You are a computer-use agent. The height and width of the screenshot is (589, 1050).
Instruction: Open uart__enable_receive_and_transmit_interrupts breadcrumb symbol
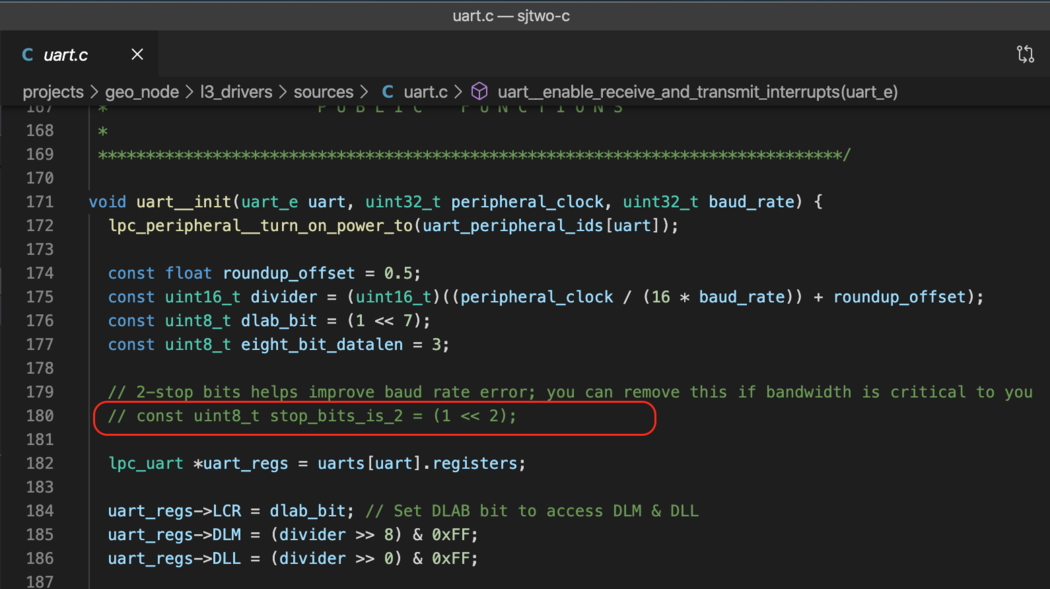698,92
